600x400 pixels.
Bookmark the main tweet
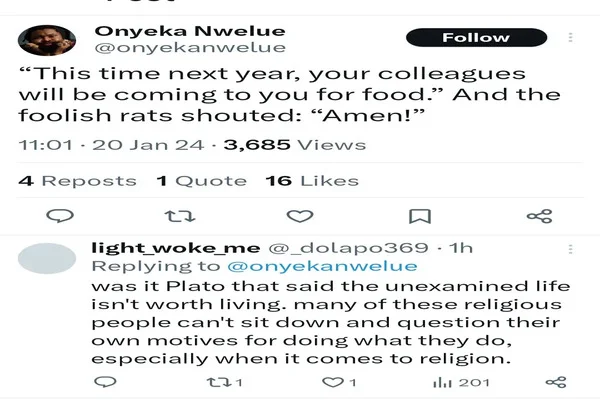[420, 216]
